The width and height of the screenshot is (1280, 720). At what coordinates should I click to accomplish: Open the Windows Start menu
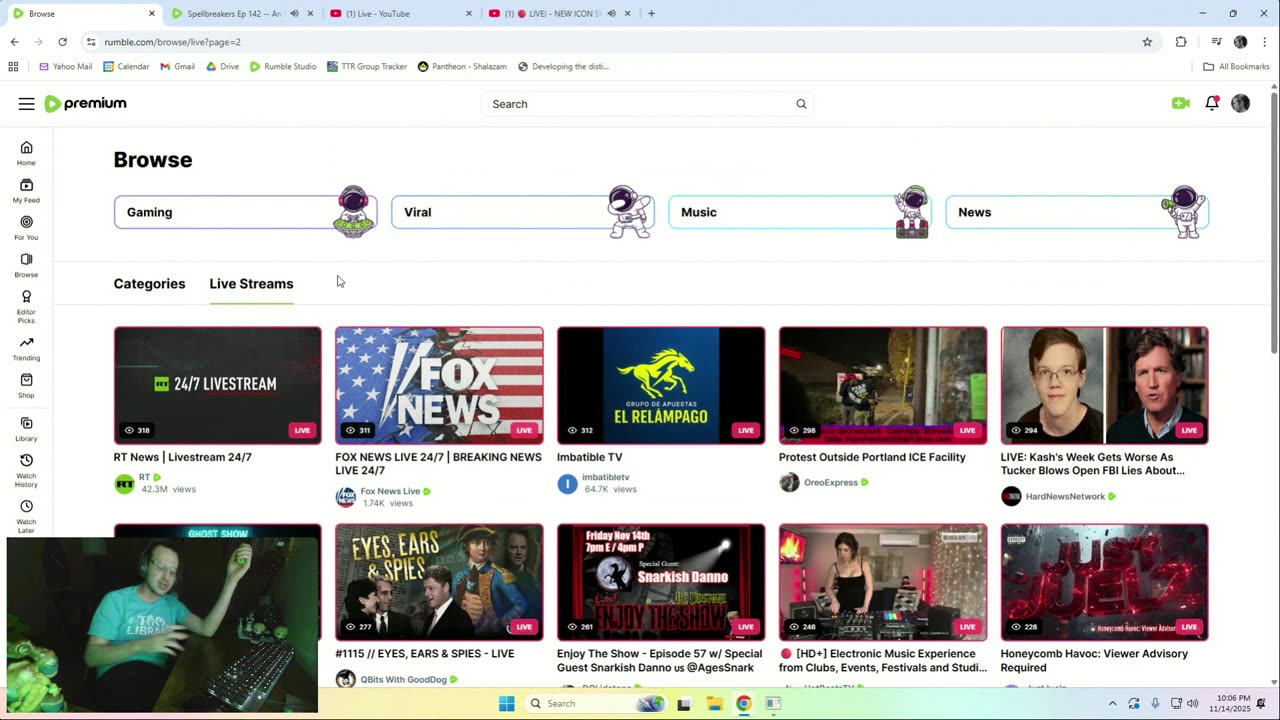(507, 704)
